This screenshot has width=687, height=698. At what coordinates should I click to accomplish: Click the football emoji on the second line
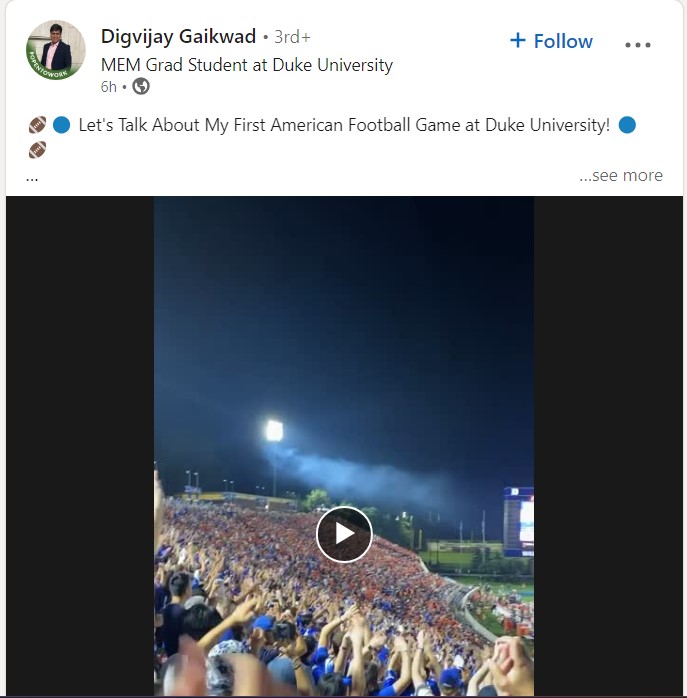(x=37, y=150)
